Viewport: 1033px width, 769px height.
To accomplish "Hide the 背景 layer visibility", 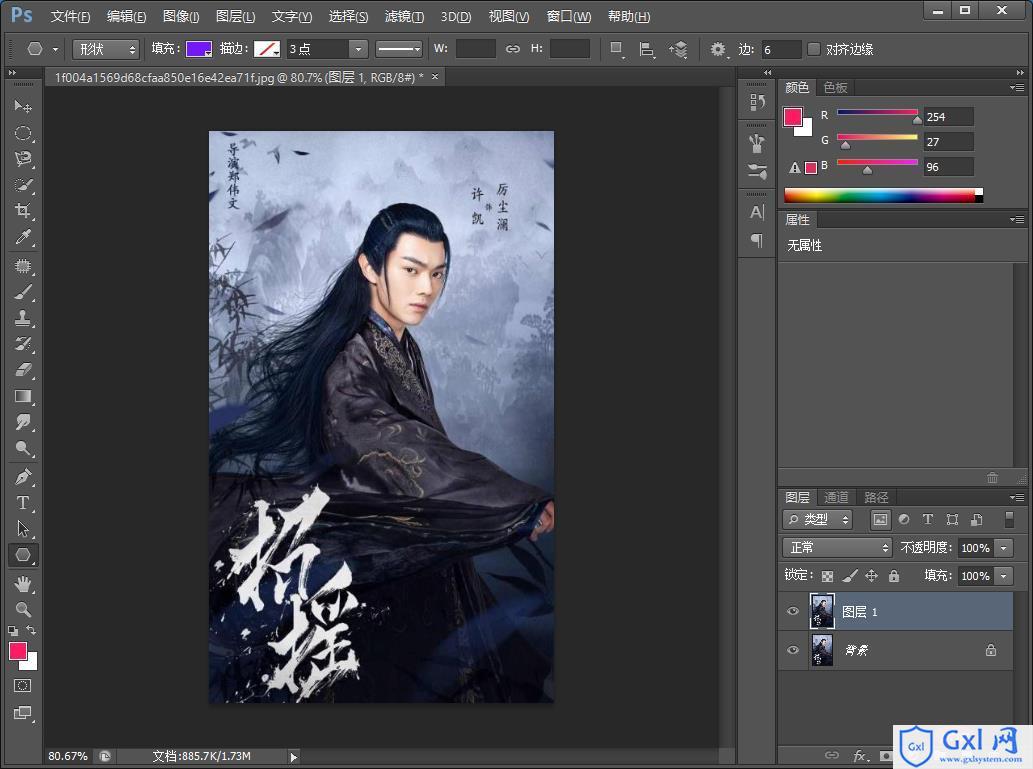I will point(793,650).
